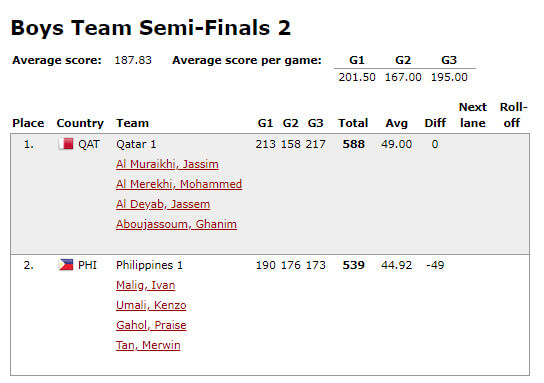Click the Roll-off column header

513,115
